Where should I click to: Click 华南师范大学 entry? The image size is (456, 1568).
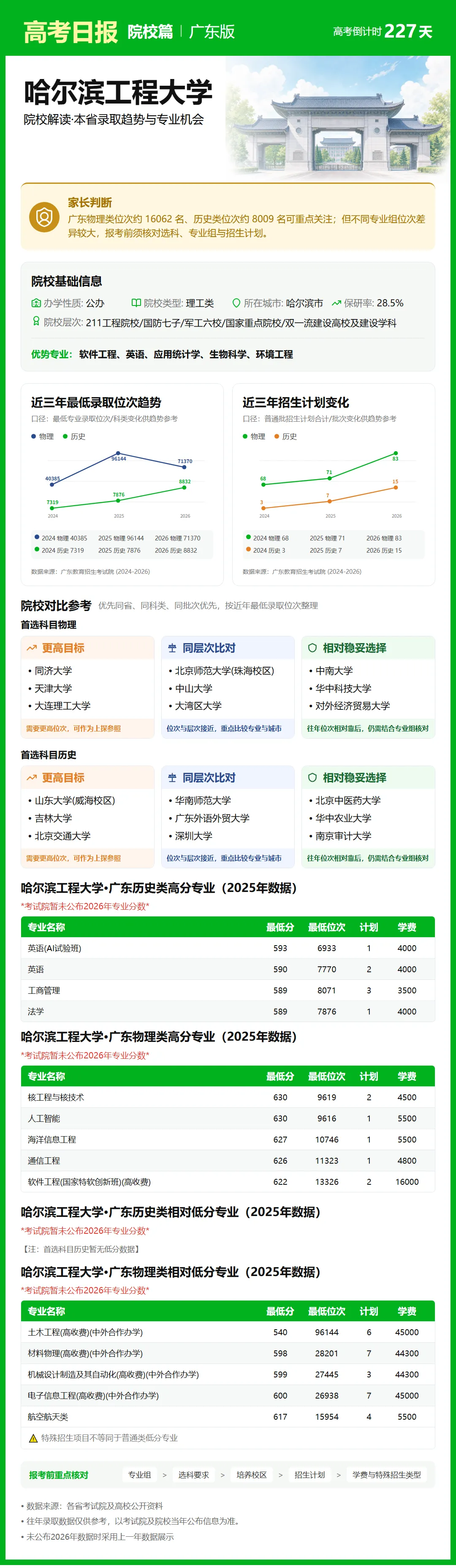click(x=203, y=800)
